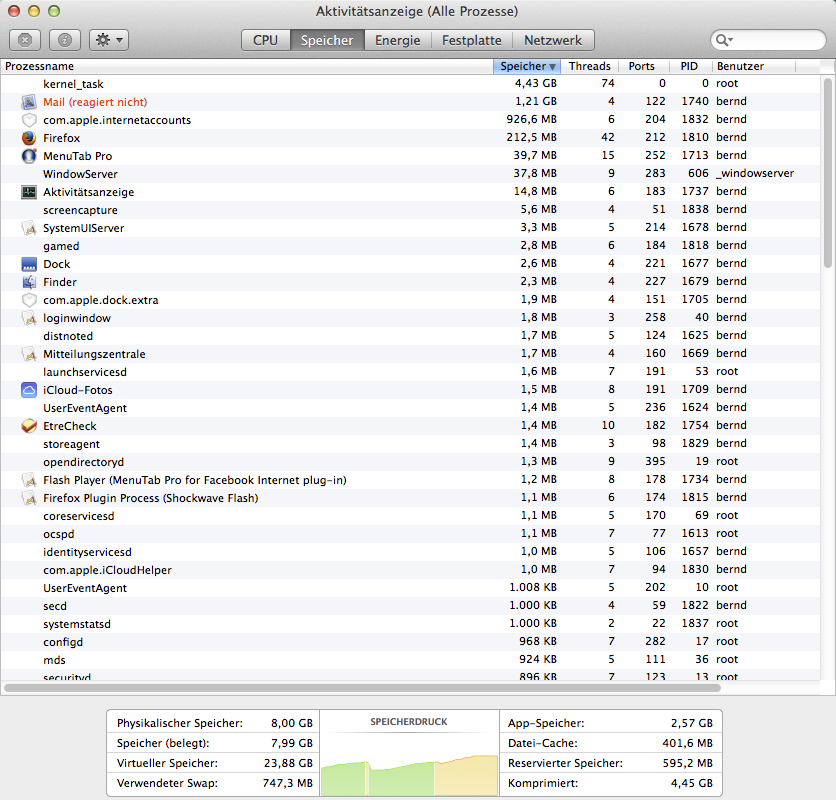Click the Physikalischer Speicher 8,00 GB value
Screen dimensions: 836x800
click(292, 723)
